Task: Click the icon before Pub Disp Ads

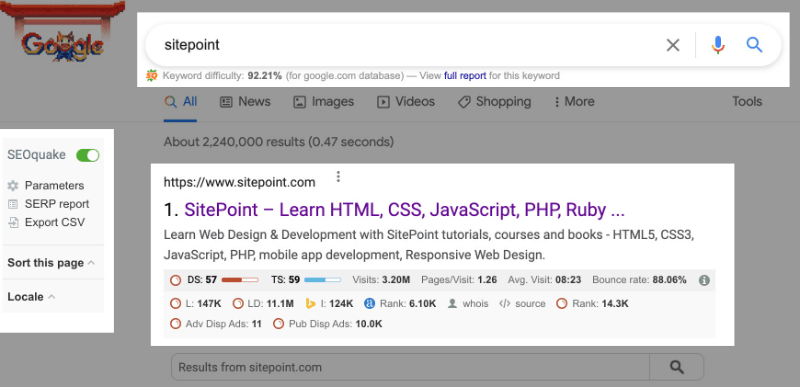Action: (x=278, y=324)
